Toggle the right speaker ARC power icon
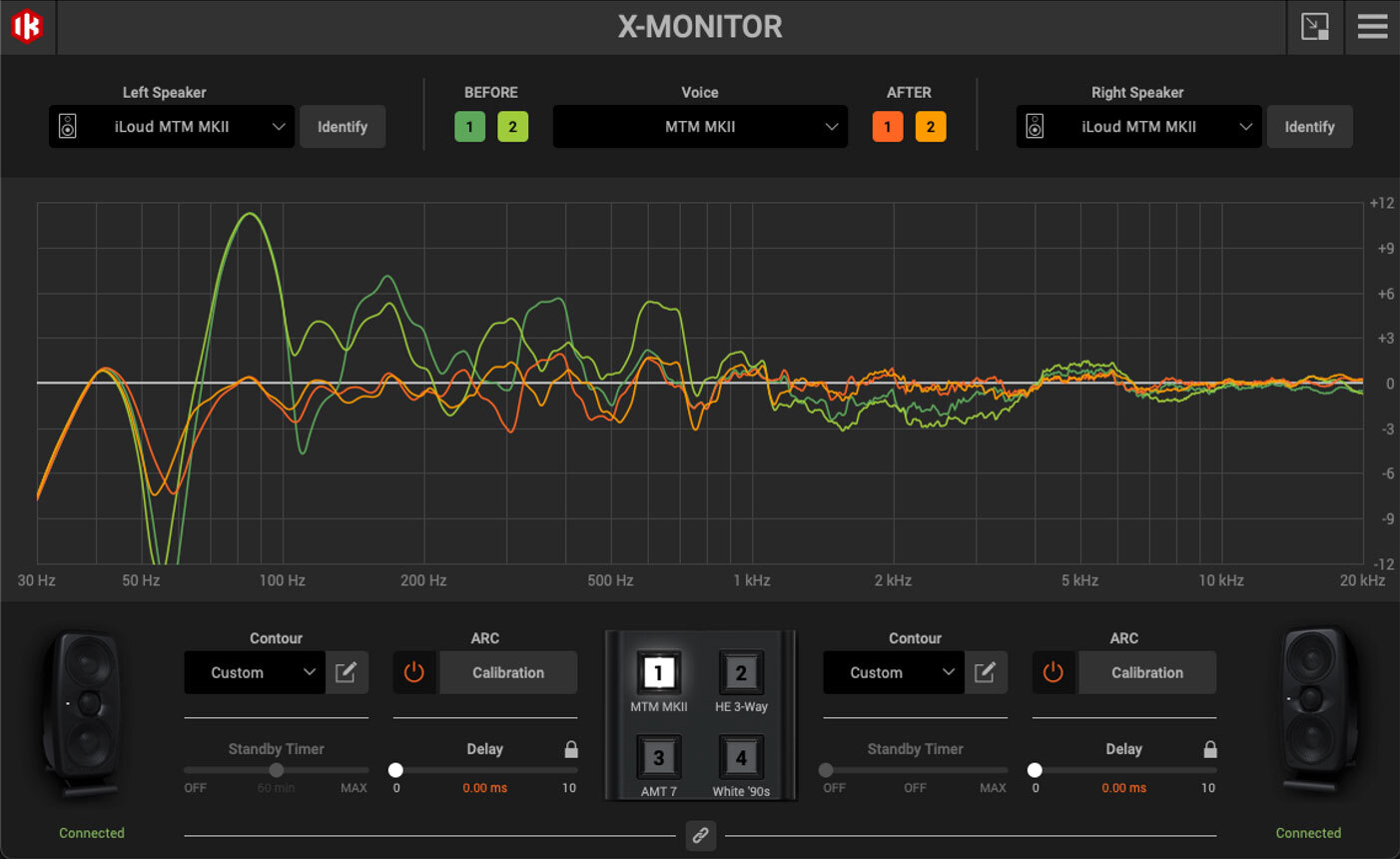This screenshot has height=859, width=1400. (1053, 672)
